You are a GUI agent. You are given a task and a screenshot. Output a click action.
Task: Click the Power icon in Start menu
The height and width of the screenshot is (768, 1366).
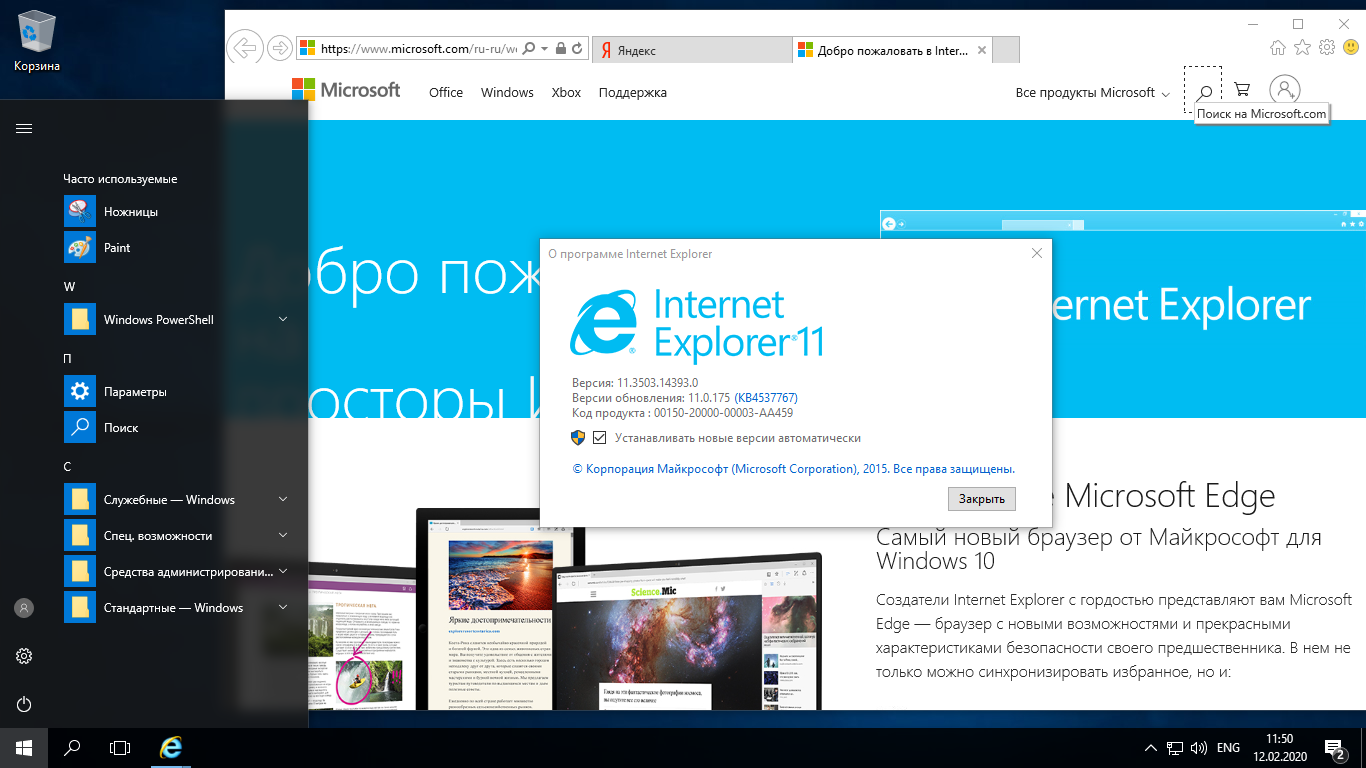24,704
